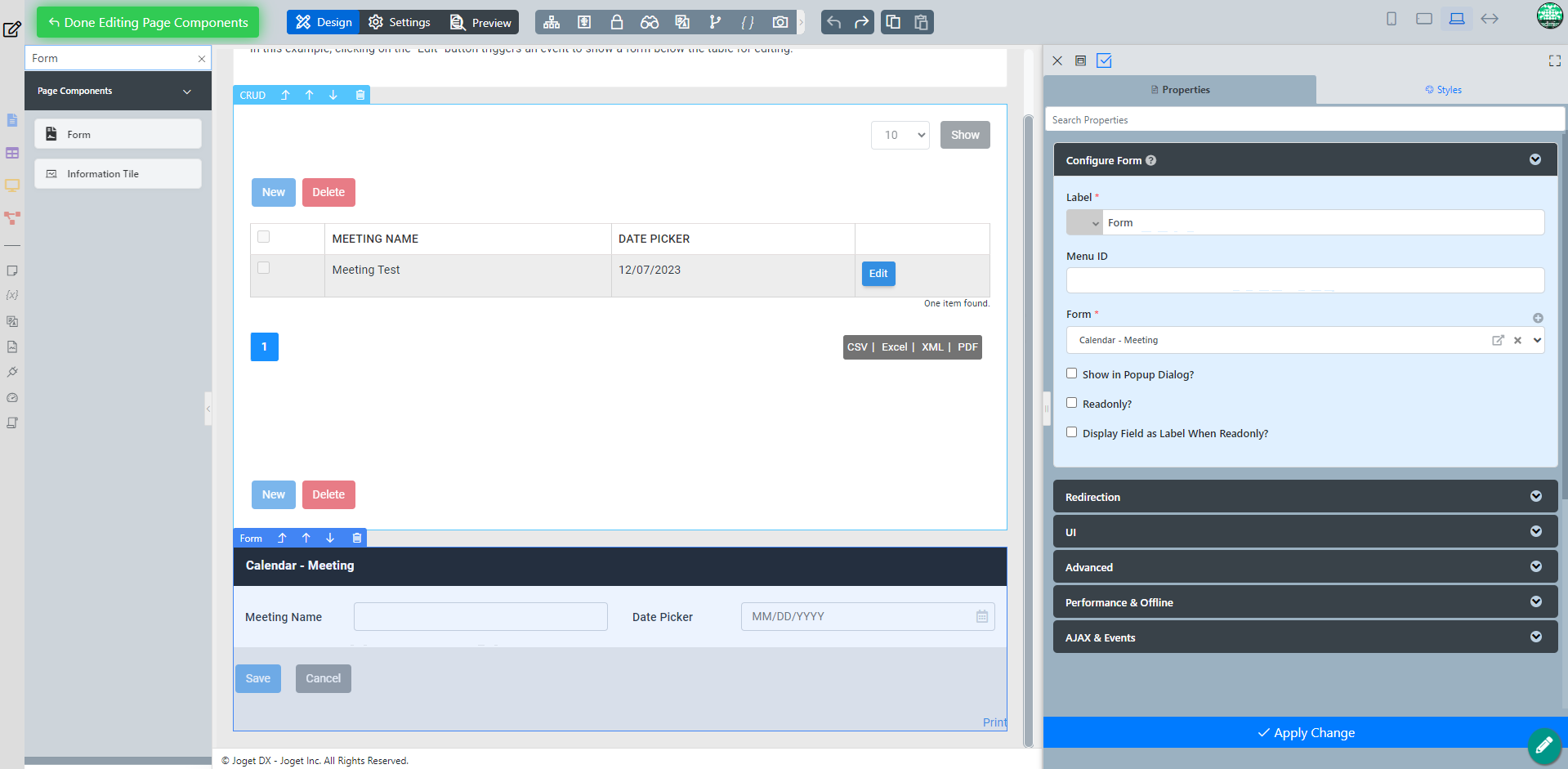Click the Save button in the form

pos(258,678)
